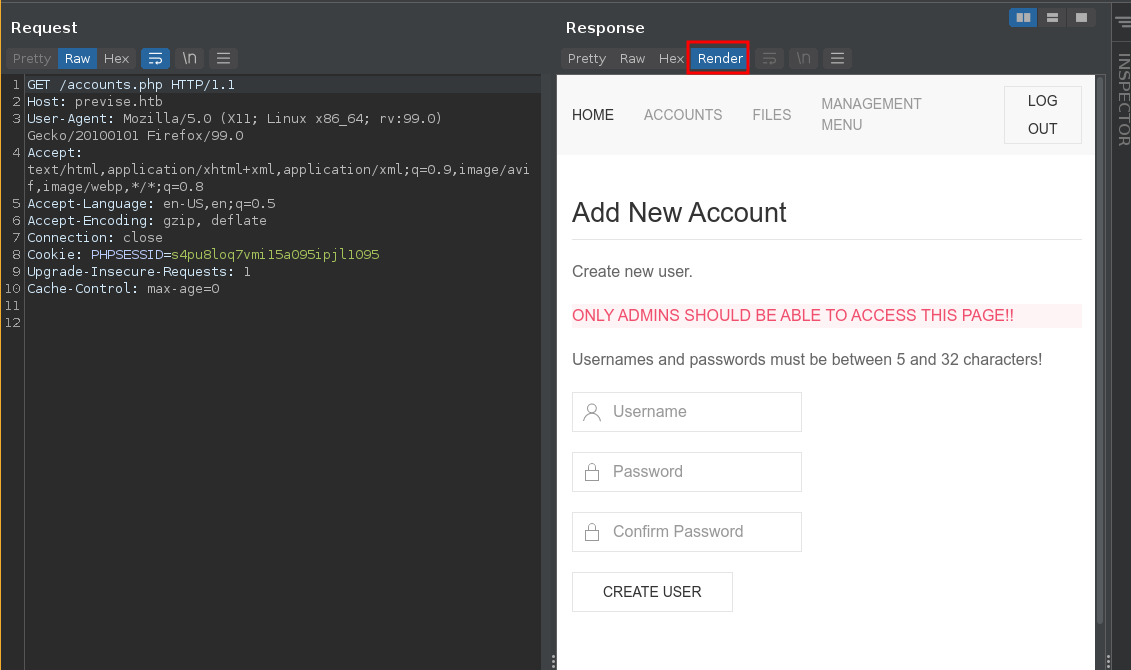The height and width of the screenshot is (670, 1131).
Task: Toggle word wrap icon in Response panel
Action: coord(769,59)
